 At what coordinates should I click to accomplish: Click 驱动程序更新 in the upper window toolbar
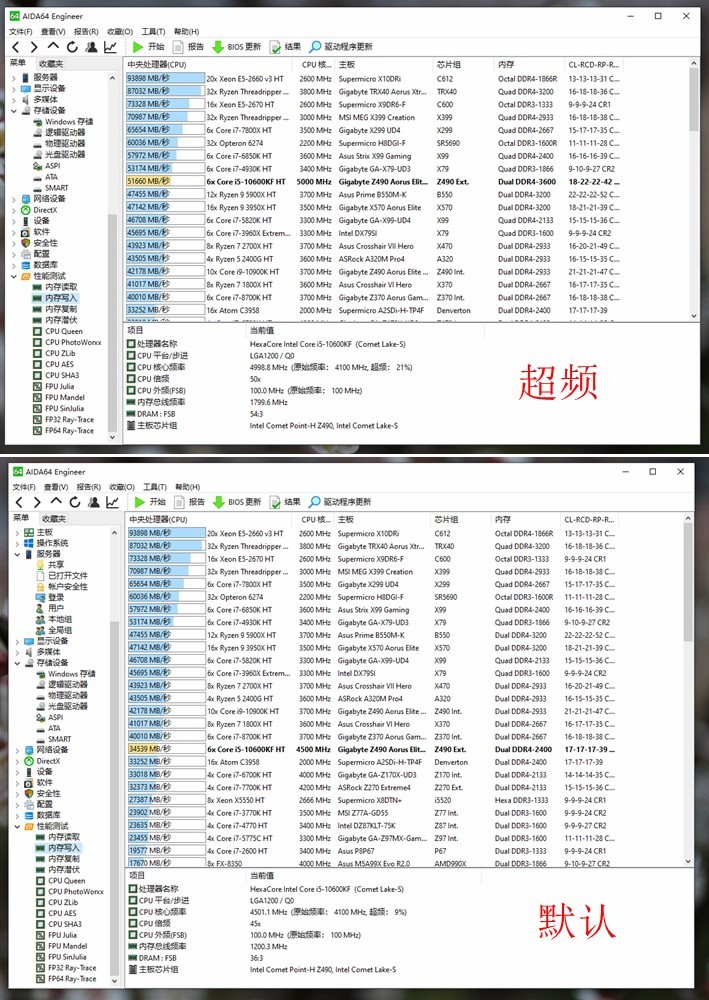click(x=342, y=47)
